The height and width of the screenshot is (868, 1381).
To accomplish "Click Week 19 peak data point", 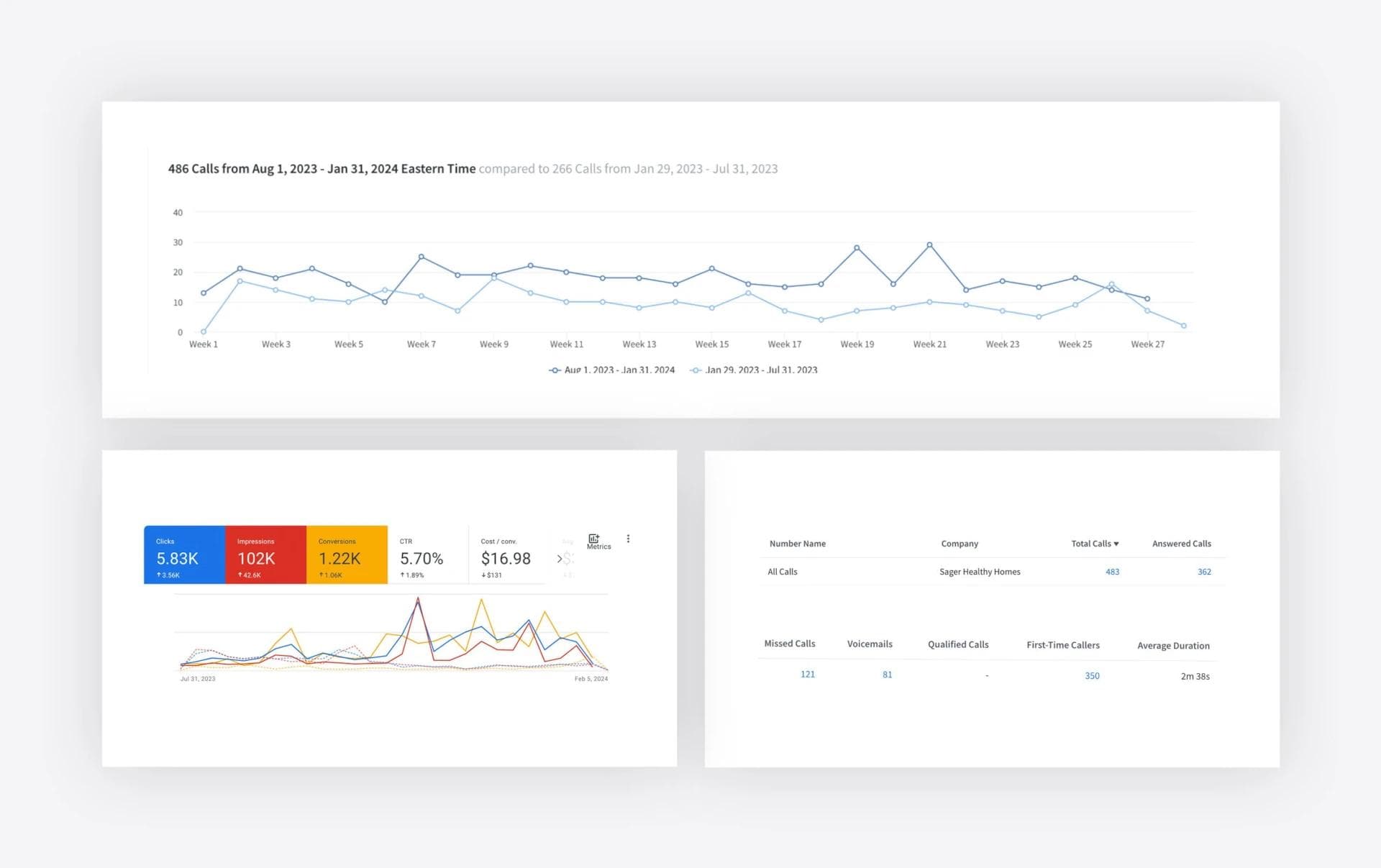I will (857, 248).
